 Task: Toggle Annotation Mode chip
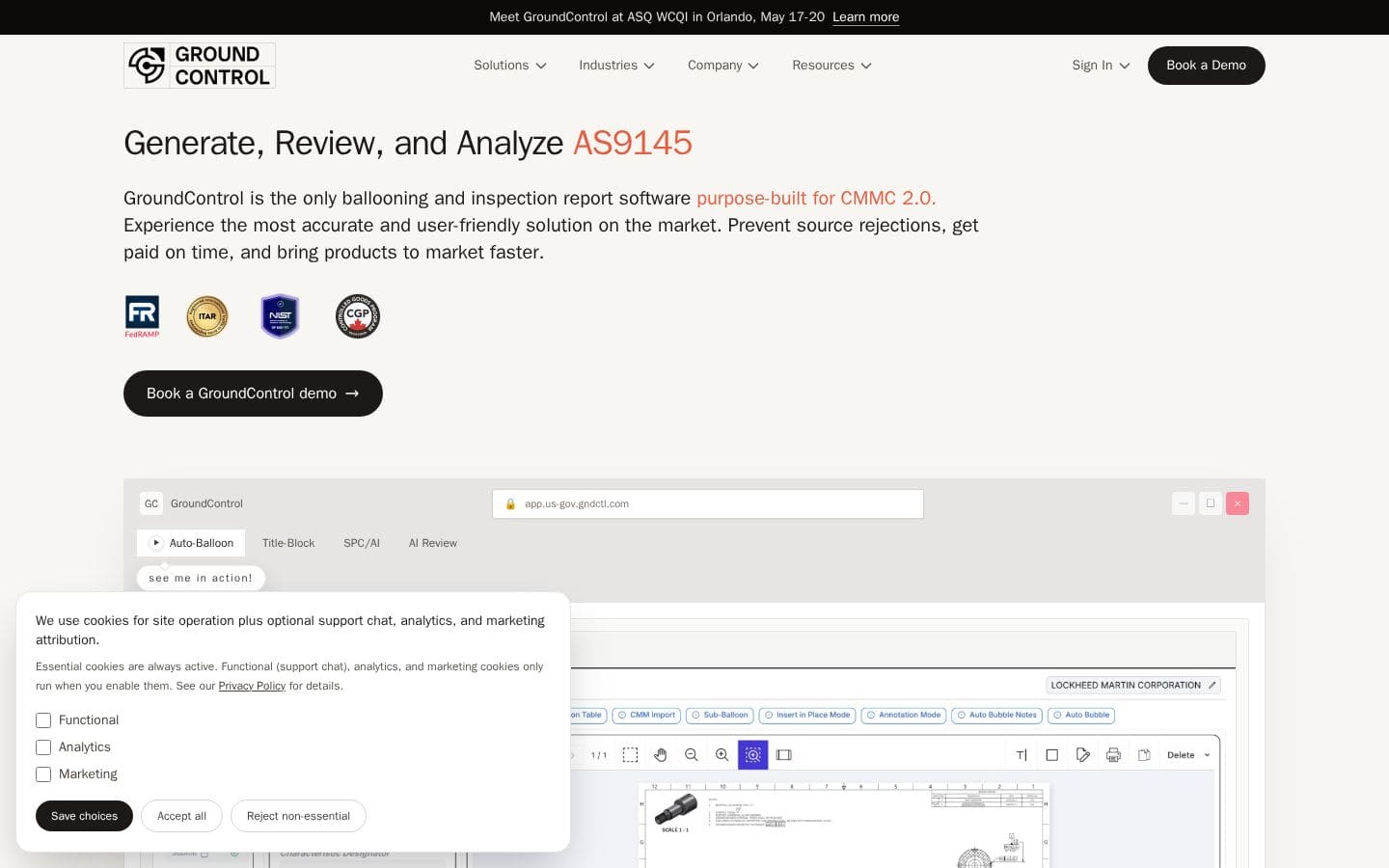point(904,716)
